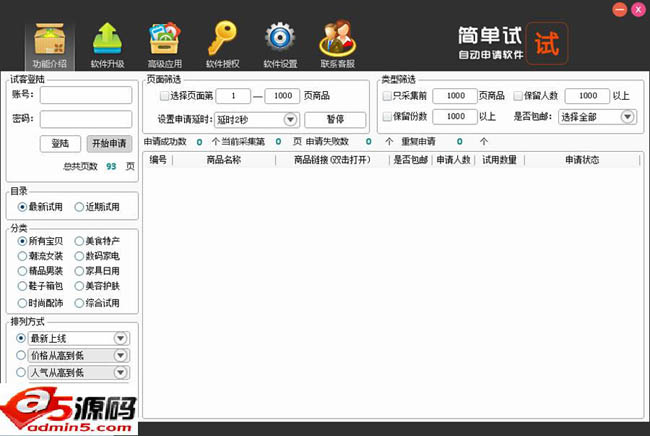
Task: Click the 申请失败数 label
Action: pos(327,142)
